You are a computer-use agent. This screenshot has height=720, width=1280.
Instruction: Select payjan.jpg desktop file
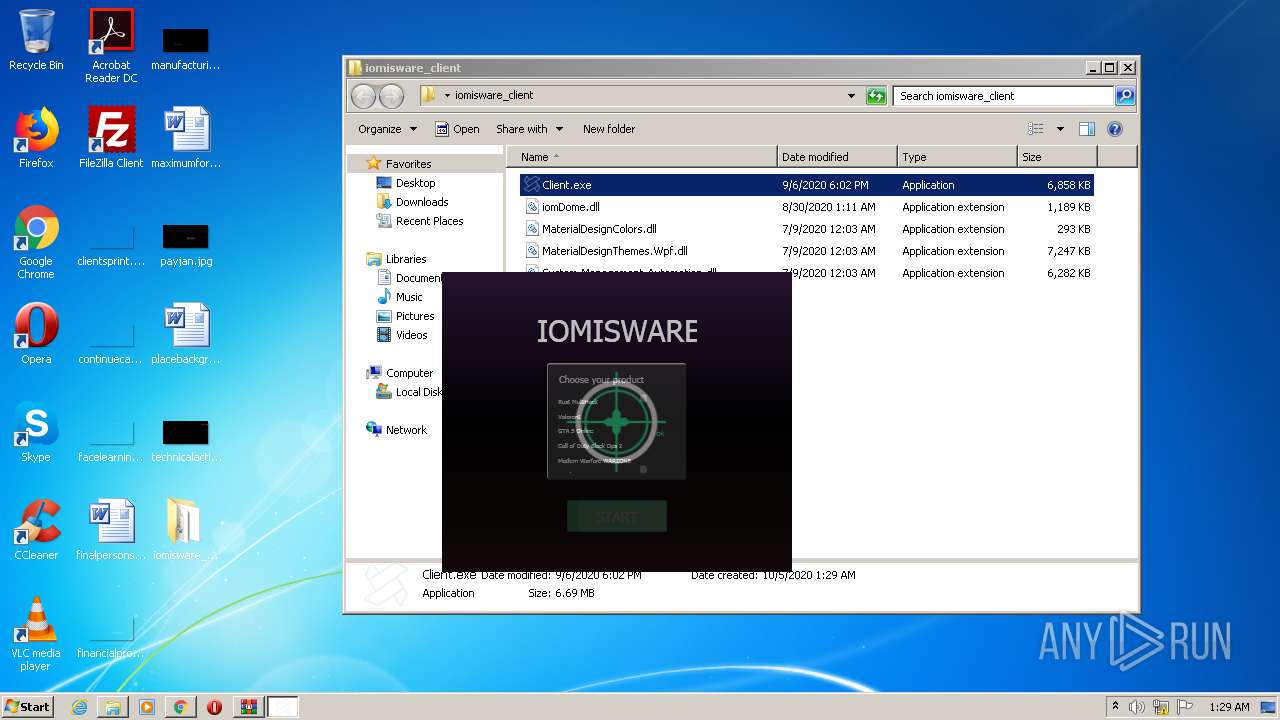pyautogui.click(x=186, y=246)
